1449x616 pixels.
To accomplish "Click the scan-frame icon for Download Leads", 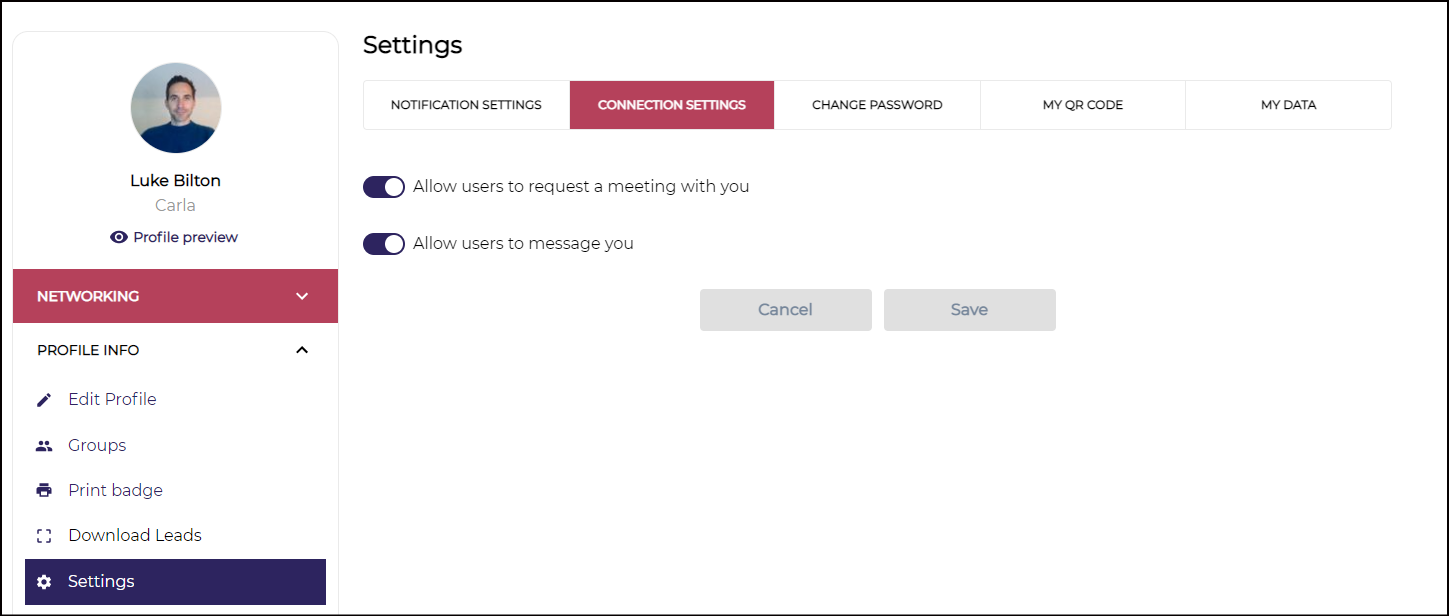I will click(x=44, y=536).
